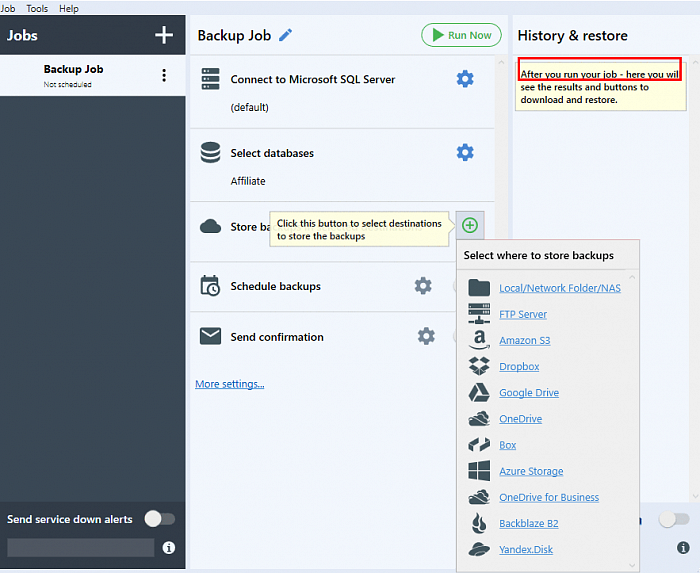This screenshot has width=700, height=573.
Task: Click the Local/Network folder icon
Action: pyautogui.click(x=479, y=288)
